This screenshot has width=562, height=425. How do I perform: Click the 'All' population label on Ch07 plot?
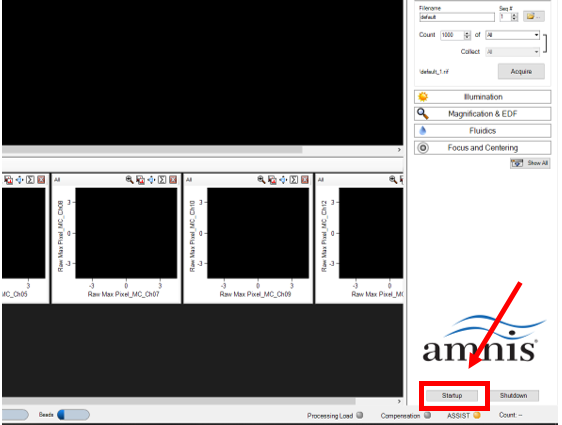coord(57,180)
